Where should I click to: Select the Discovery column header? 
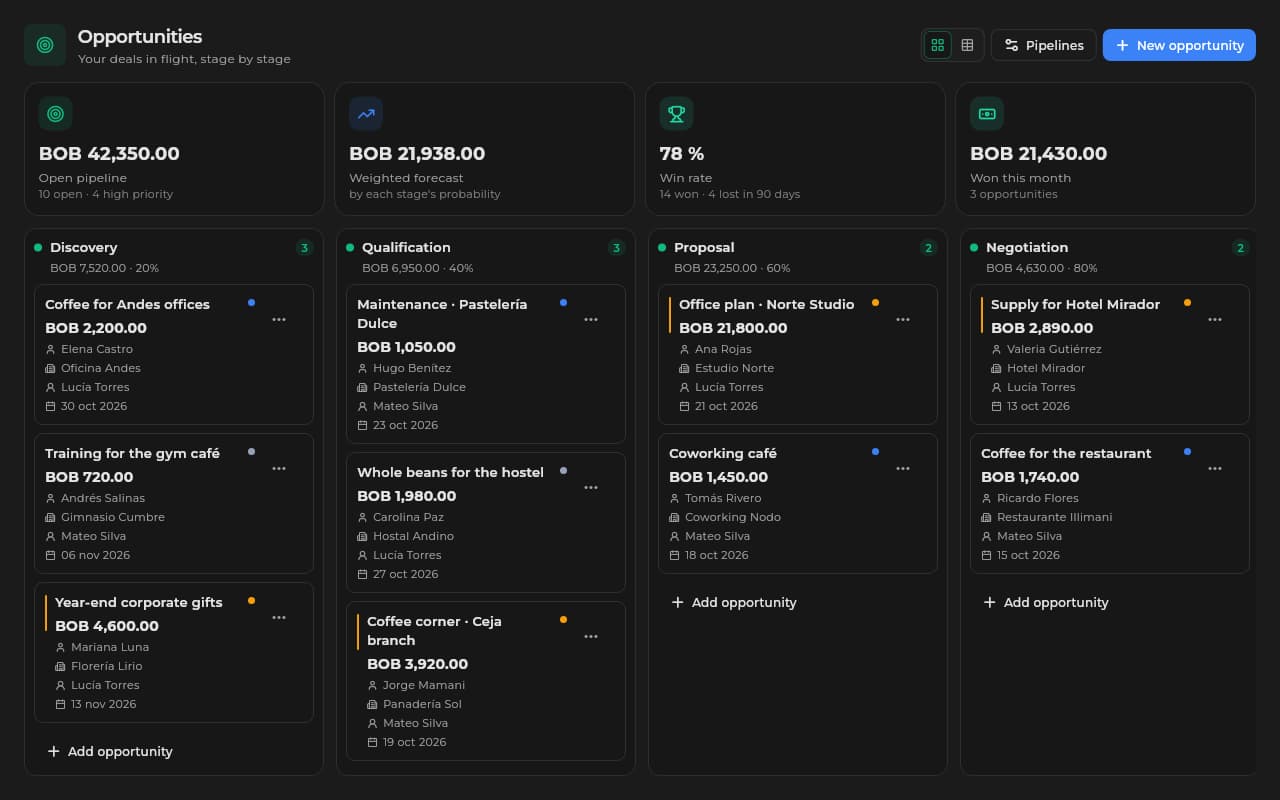pos(84,247)
